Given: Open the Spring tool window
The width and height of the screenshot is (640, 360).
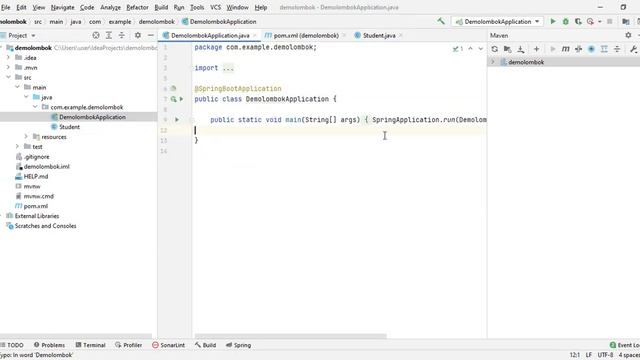Looking at the screenshot, I should [x=238, y=345].
